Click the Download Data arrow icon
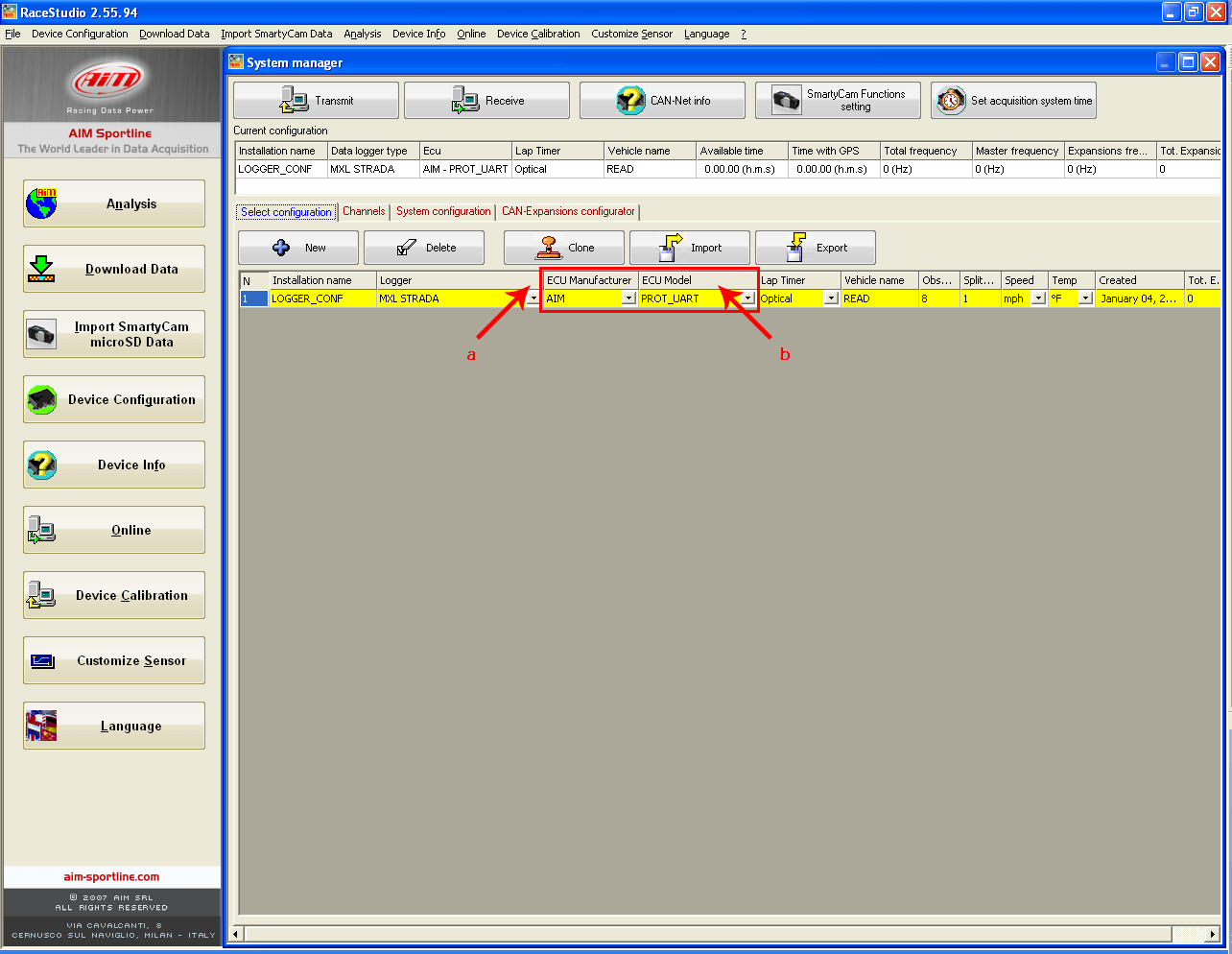The width and height of the screenshot is (1232, 954). 41,269
